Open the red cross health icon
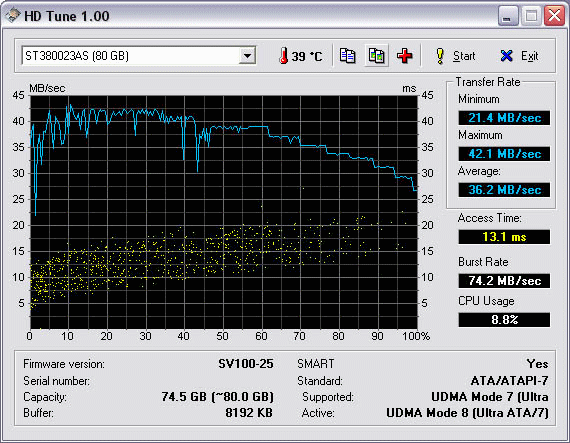This screenshot has height=443, width=570. tap(404, 56)
